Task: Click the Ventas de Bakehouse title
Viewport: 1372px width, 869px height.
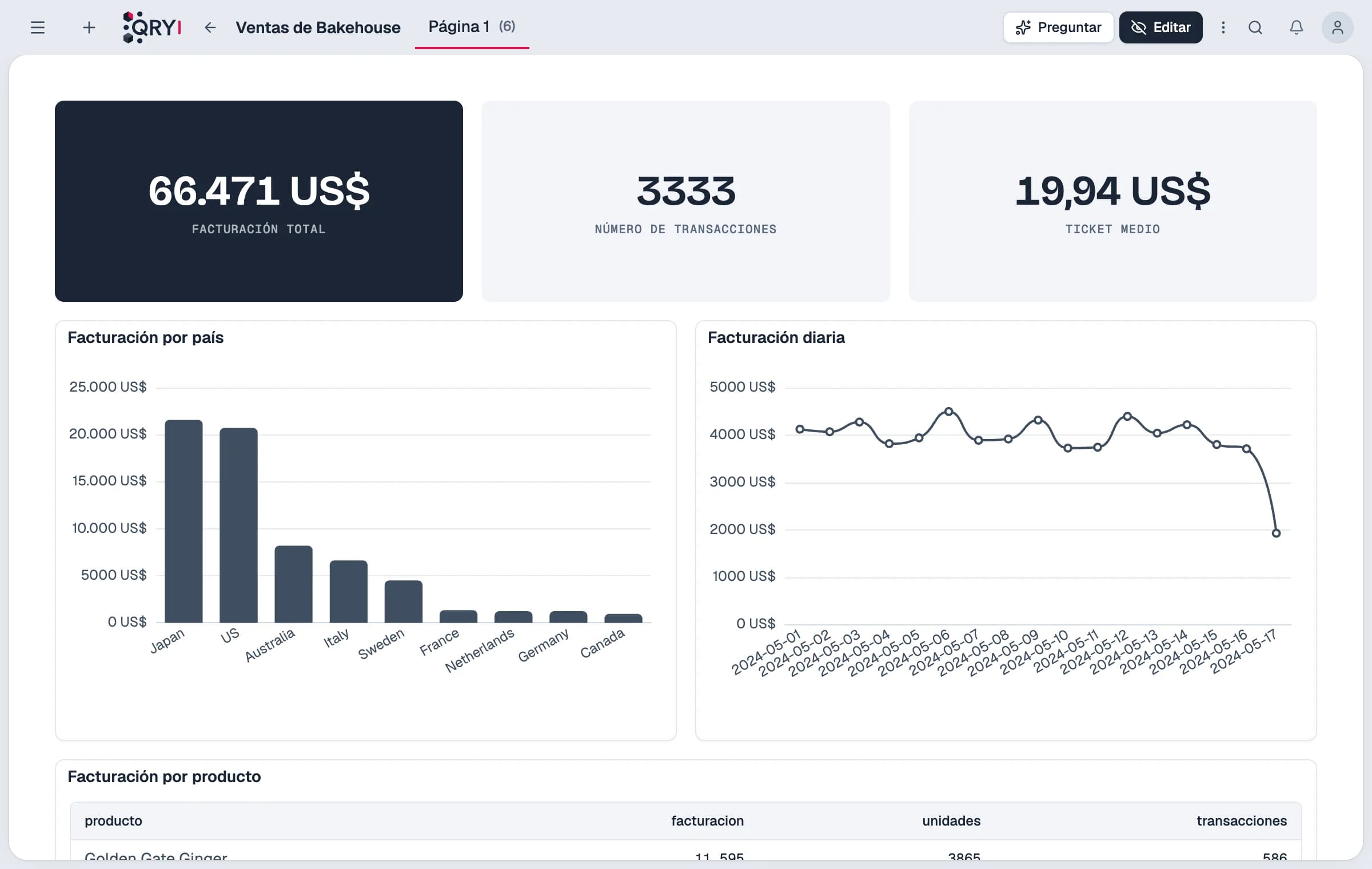Action: [x=318, y=27]
